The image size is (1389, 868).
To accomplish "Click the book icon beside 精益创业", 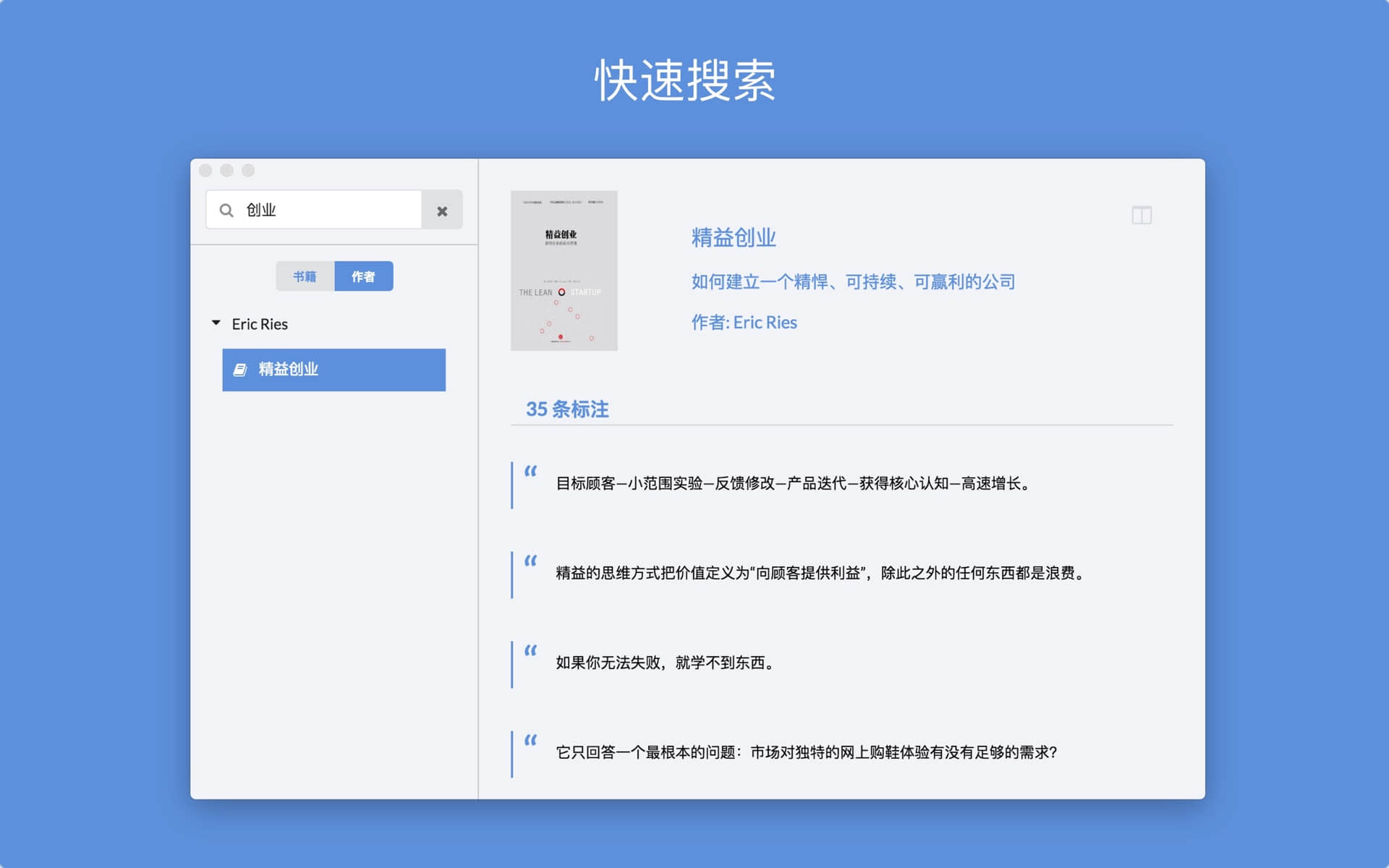I will click(x=240, y=370).
